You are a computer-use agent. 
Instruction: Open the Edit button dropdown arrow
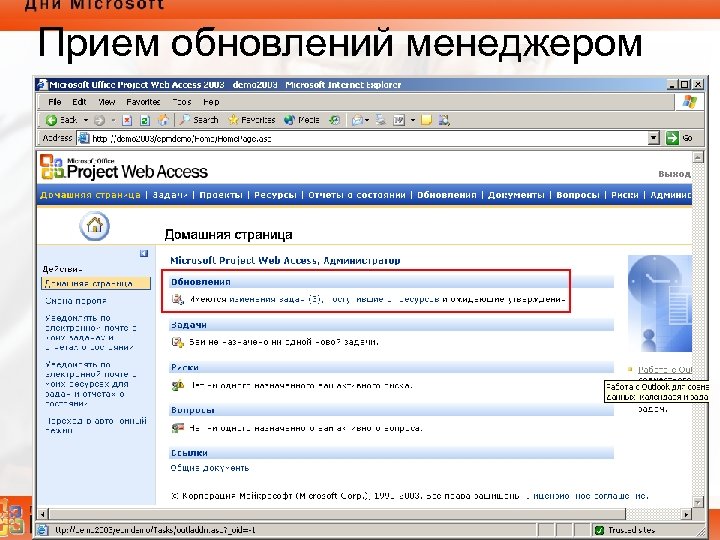413,120
